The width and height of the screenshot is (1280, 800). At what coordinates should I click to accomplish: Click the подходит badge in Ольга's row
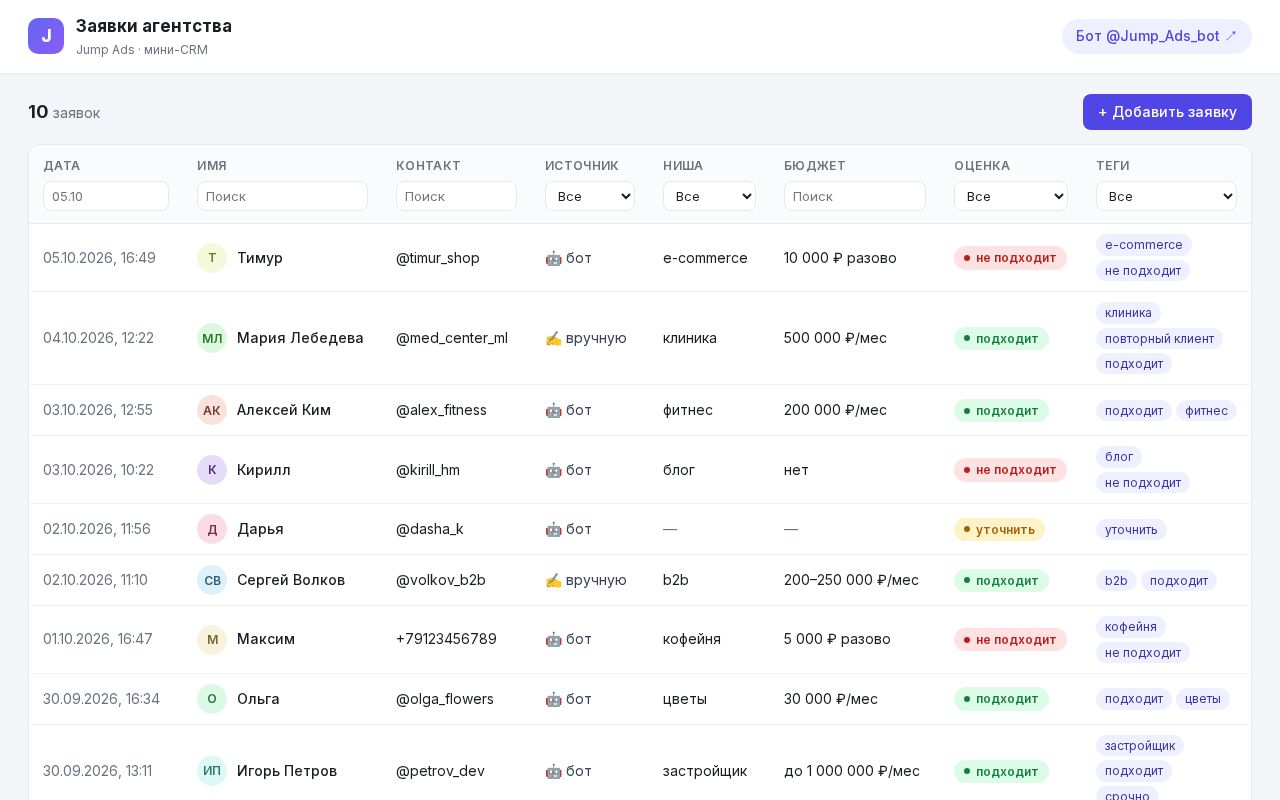coord(1001,699)
